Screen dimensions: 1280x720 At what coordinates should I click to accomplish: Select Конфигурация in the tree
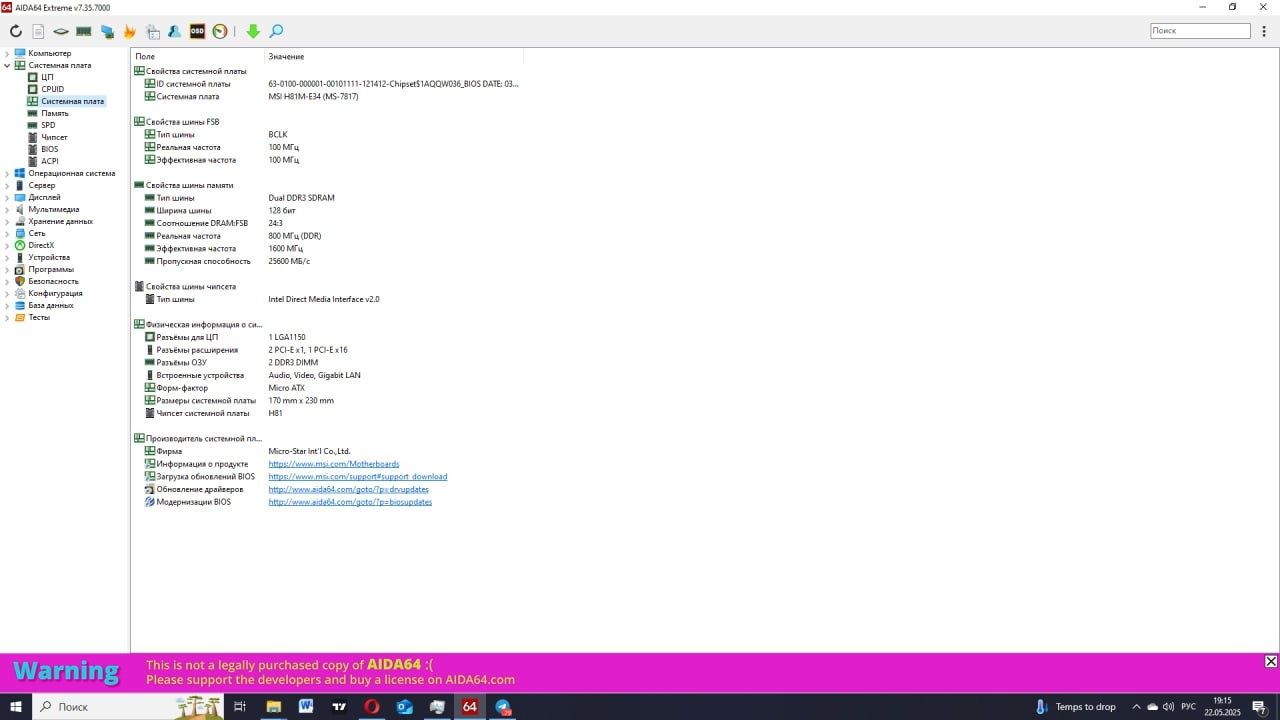click(55, 293)
